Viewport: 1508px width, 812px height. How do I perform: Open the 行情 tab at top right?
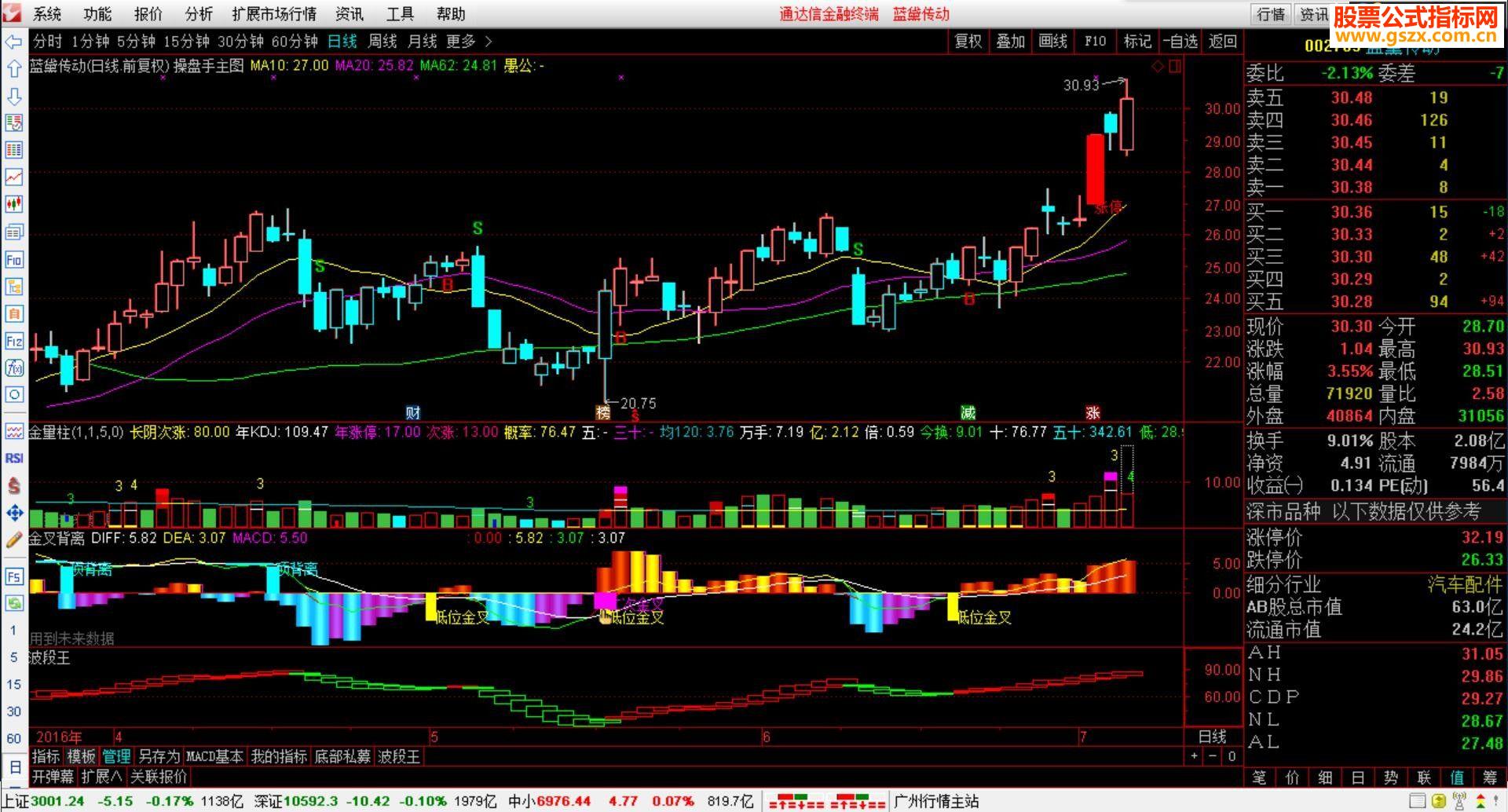1270,14
